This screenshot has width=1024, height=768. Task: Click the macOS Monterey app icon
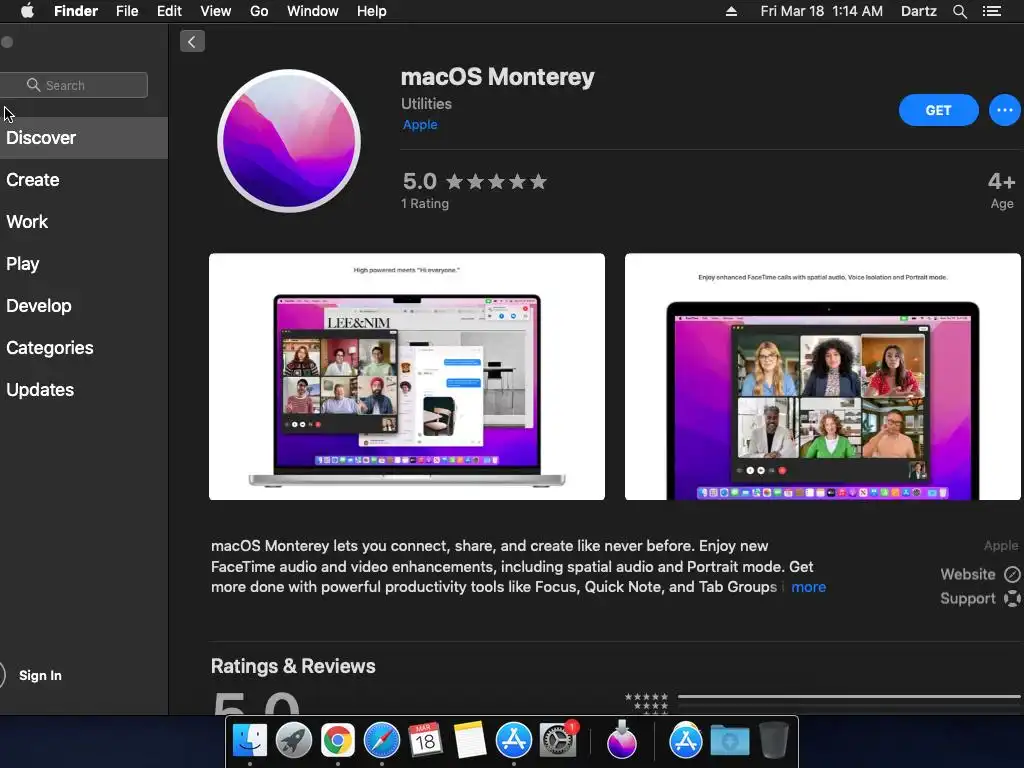click(x=289, y=141)
